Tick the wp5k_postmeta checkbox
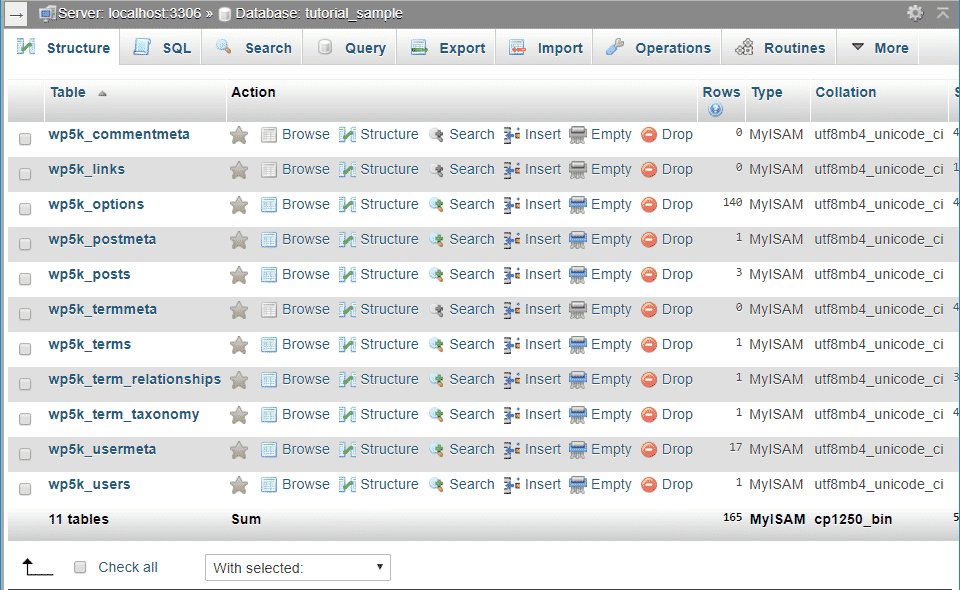This screenshot has height=590, width=960. (x=25, y=244)
